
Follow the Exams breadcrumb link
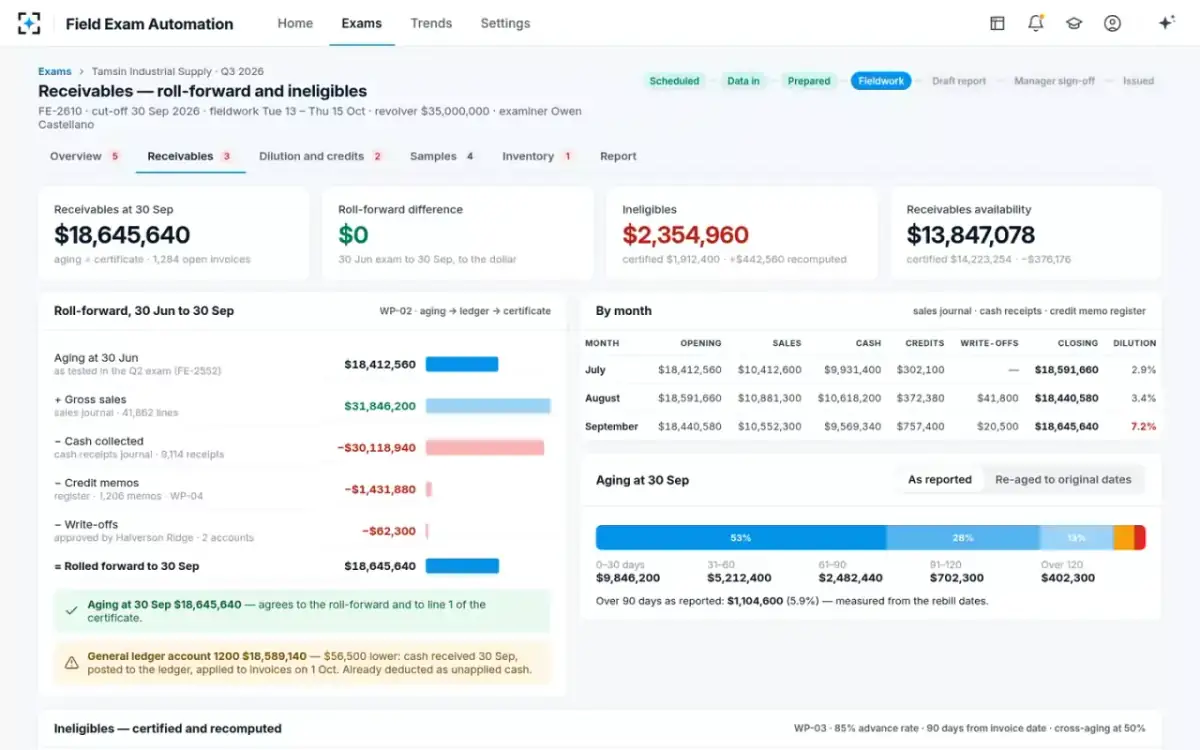point(54,72)
